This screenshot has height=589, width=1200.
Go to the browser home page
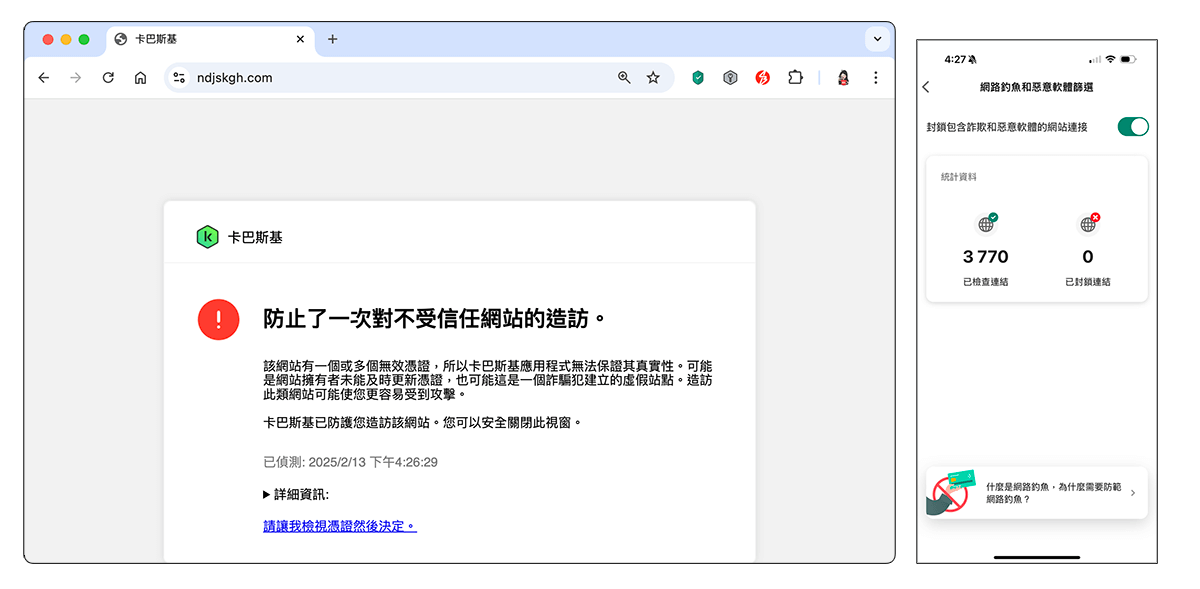point(141,77)
